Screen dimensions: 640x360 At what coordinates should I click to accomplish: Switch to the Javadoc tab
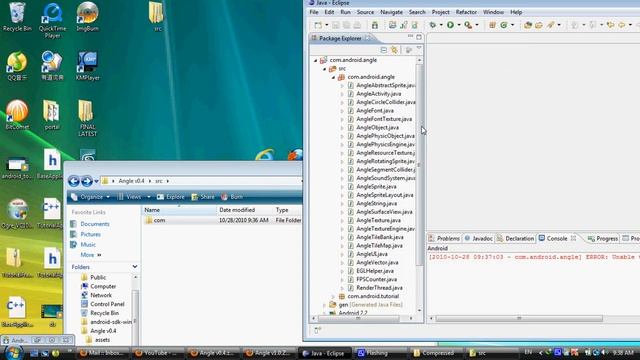[478, 238]
